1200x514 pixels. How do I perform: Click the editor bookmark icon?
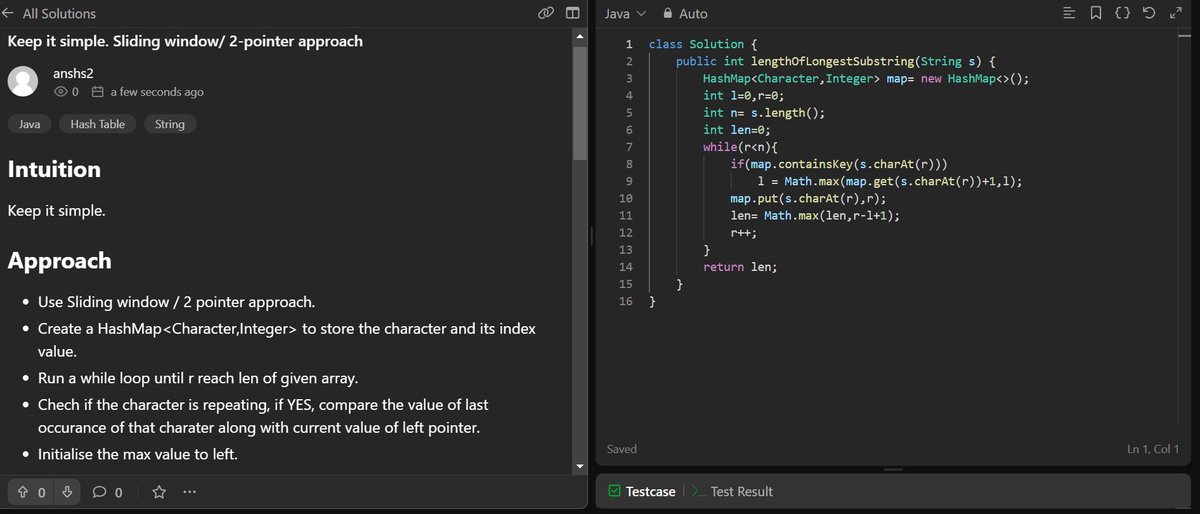1096,13
